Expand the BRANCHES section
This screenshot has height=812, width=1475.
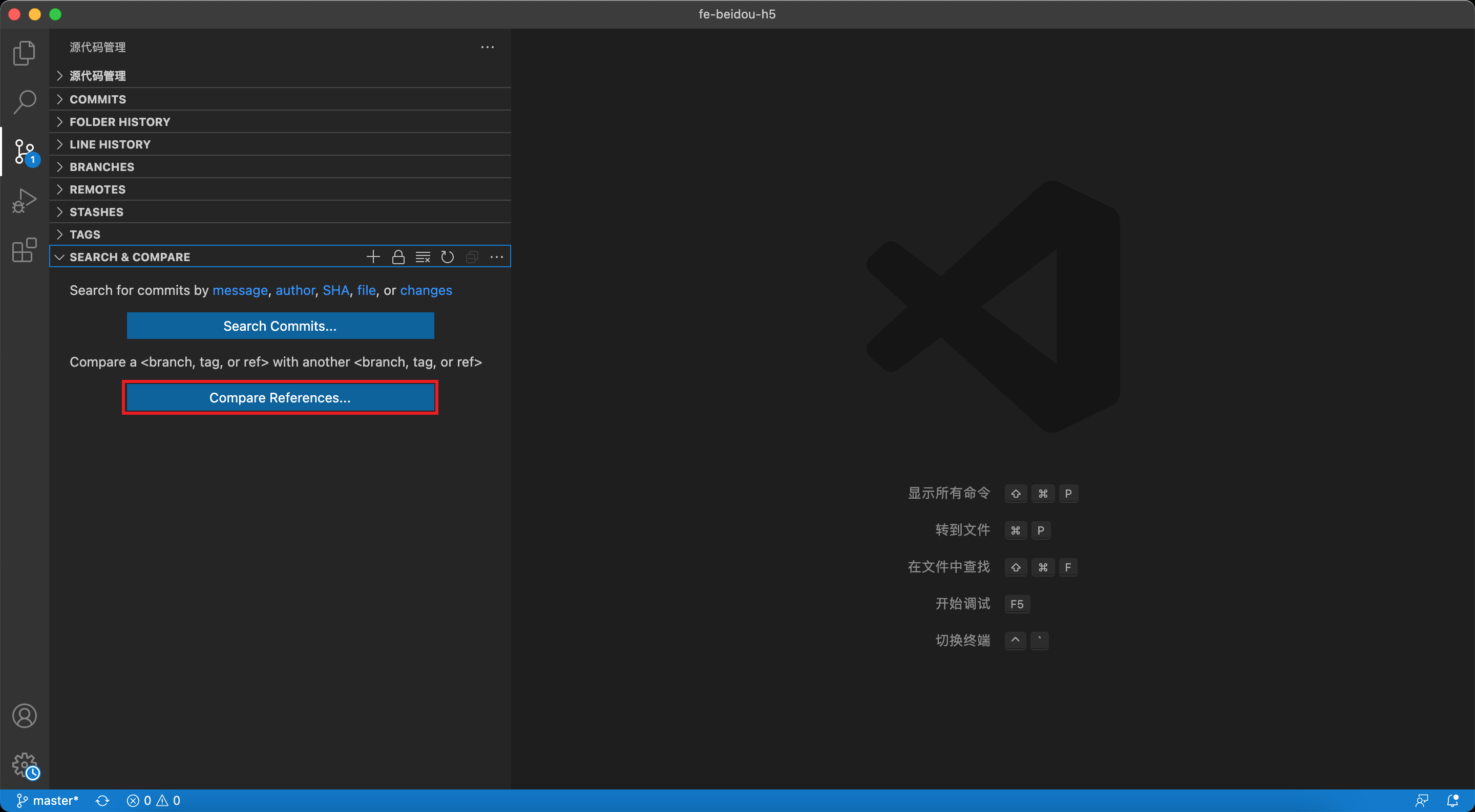pyautogui.click(x=101, y=166)
